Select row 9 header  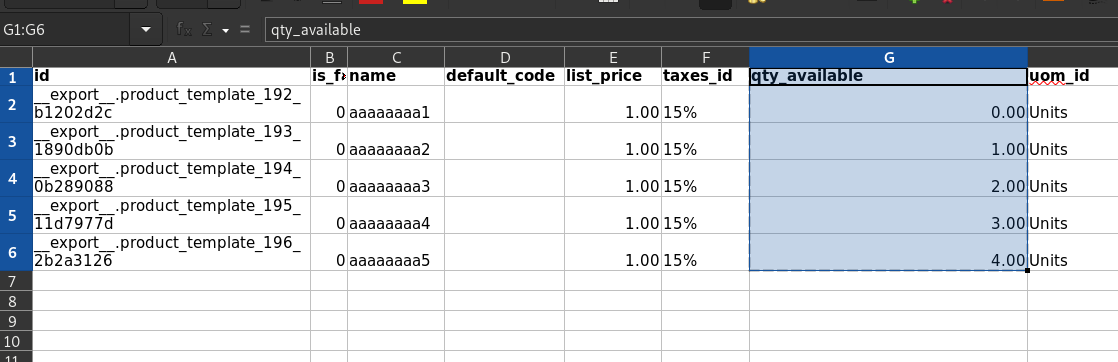point(16,321)
